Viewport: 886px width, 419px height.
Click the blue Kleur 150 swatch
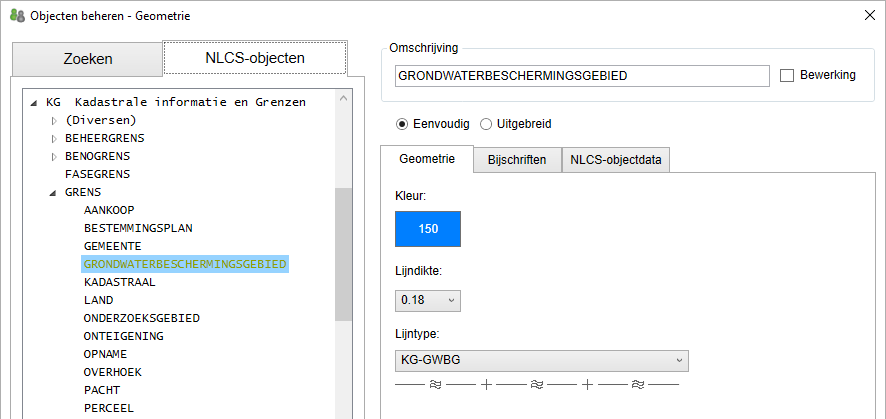coord(428,229)
